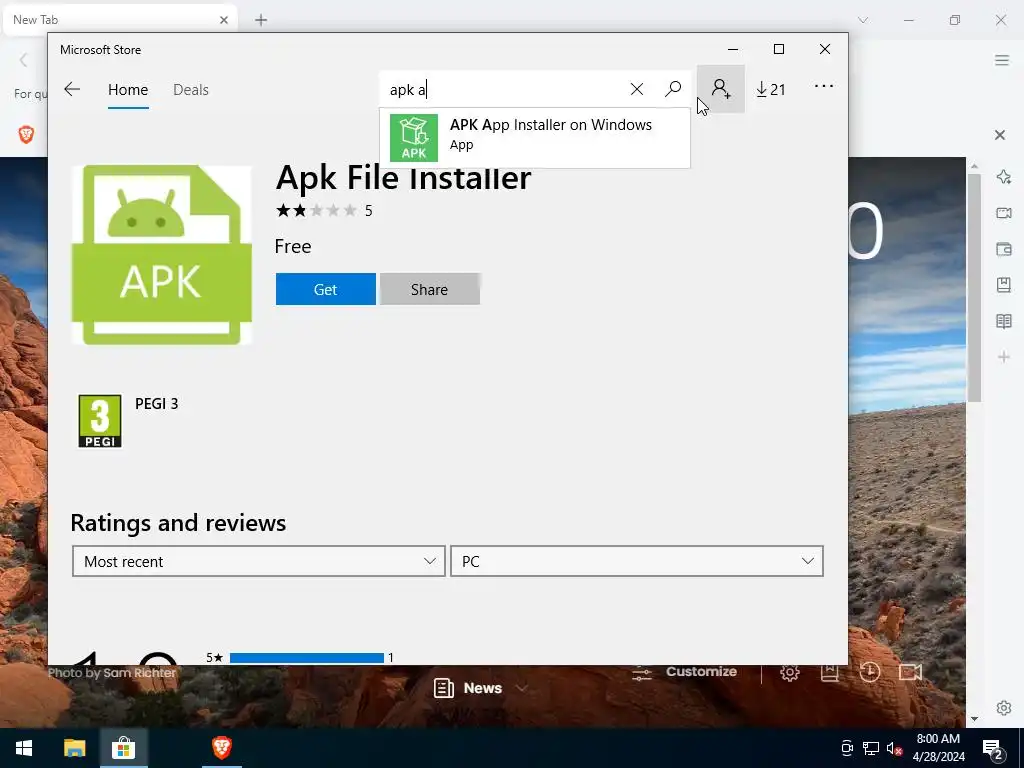Click into the Store search field
The height and width of the screenshot is (768, 1024).
point(503,89)
